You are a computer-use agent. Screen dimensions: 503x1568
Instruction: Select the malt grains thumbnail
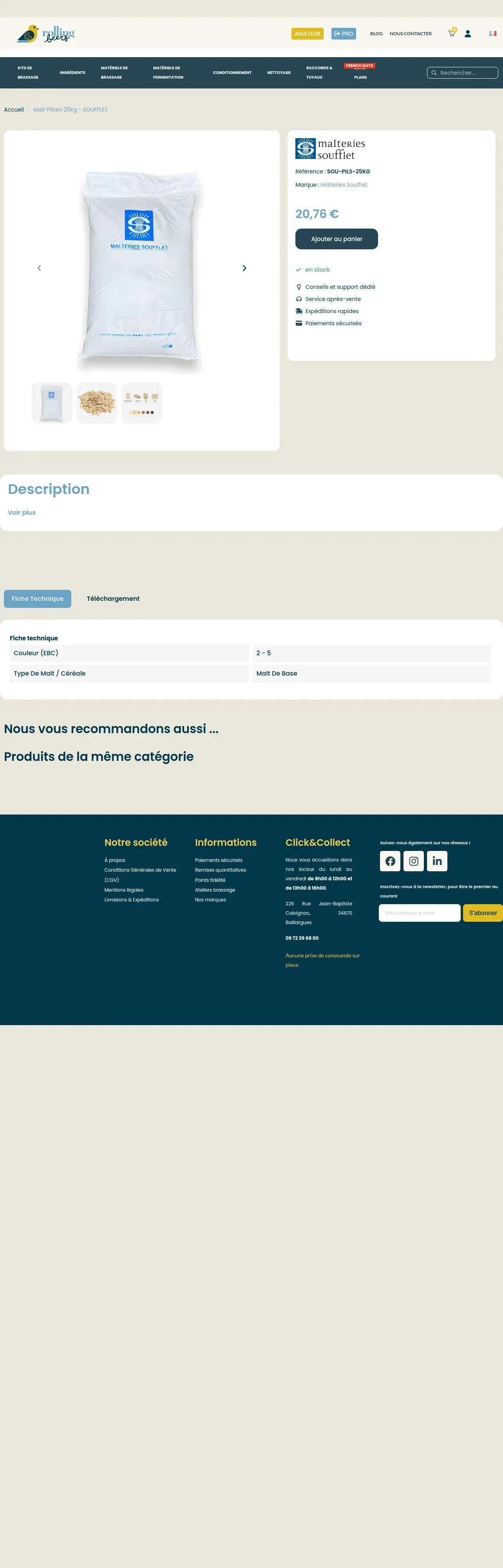click(97, 403)
